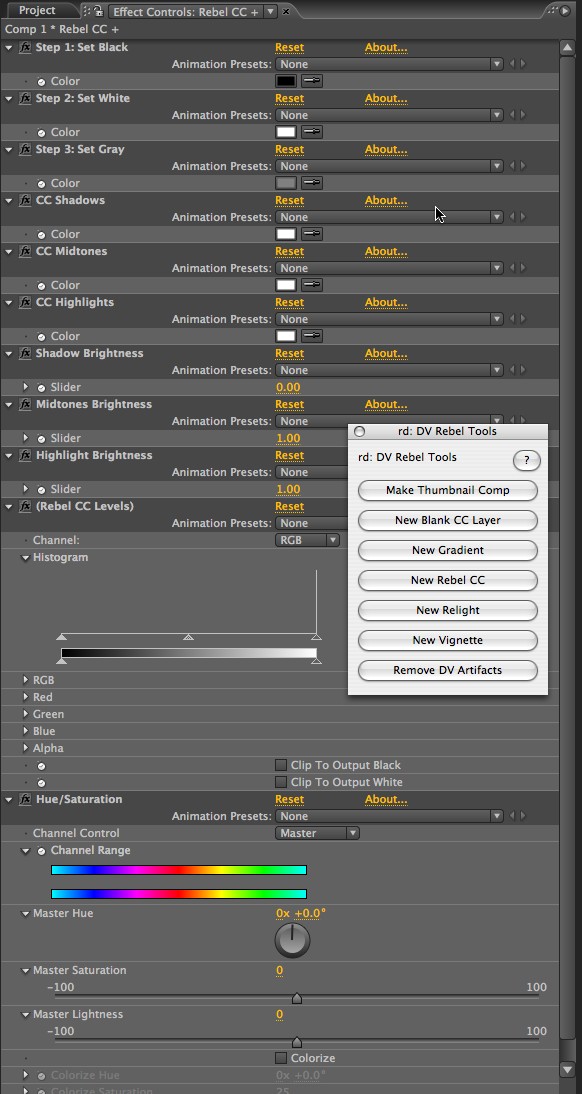Pick eyedropper for Step 3: Set Gray color
This screenshot has width=582, height=1094.
pos(312,183)
